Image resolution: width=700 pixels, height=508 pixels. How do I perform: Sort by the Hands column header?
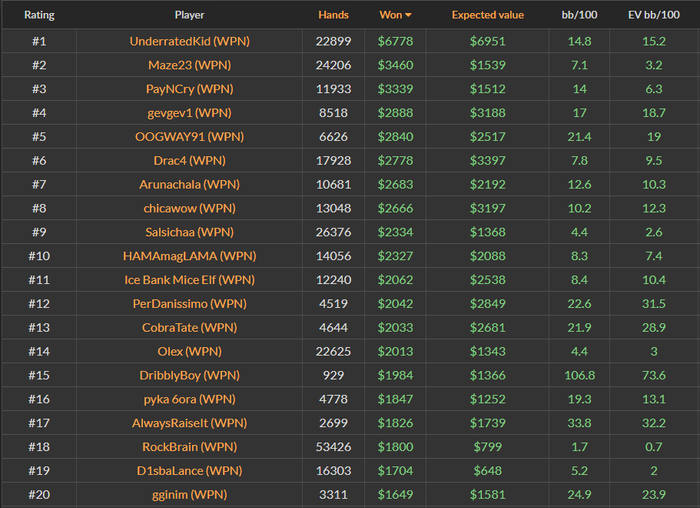click(333, 15)
